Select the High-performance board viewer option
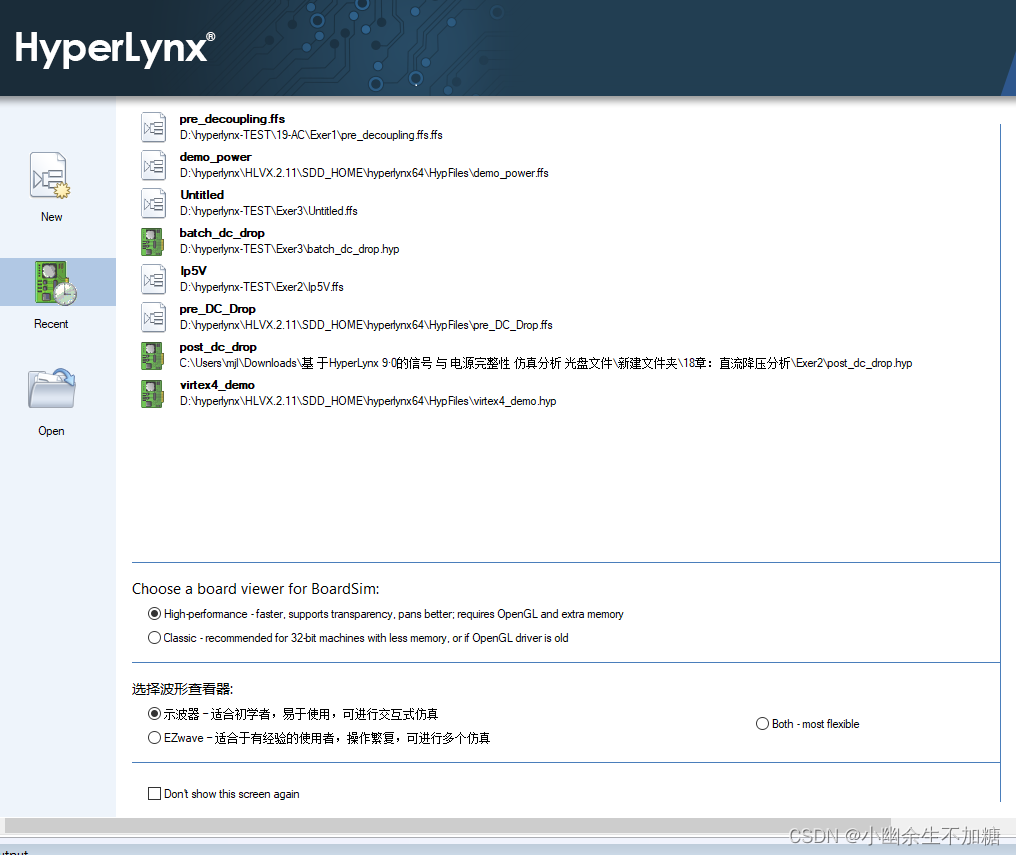 [155, 613]
